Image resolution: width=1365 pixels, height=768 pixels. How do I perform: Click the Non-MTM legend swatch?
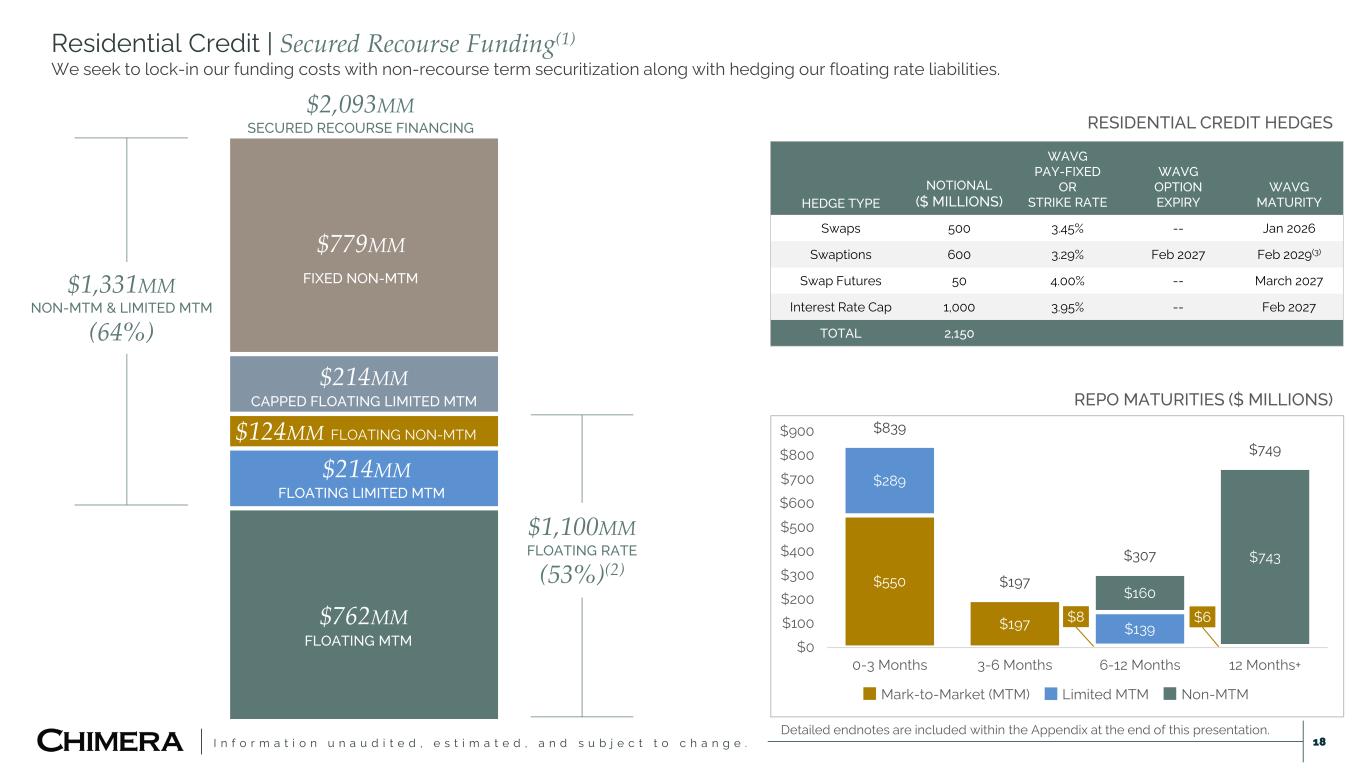point(1168,693)
